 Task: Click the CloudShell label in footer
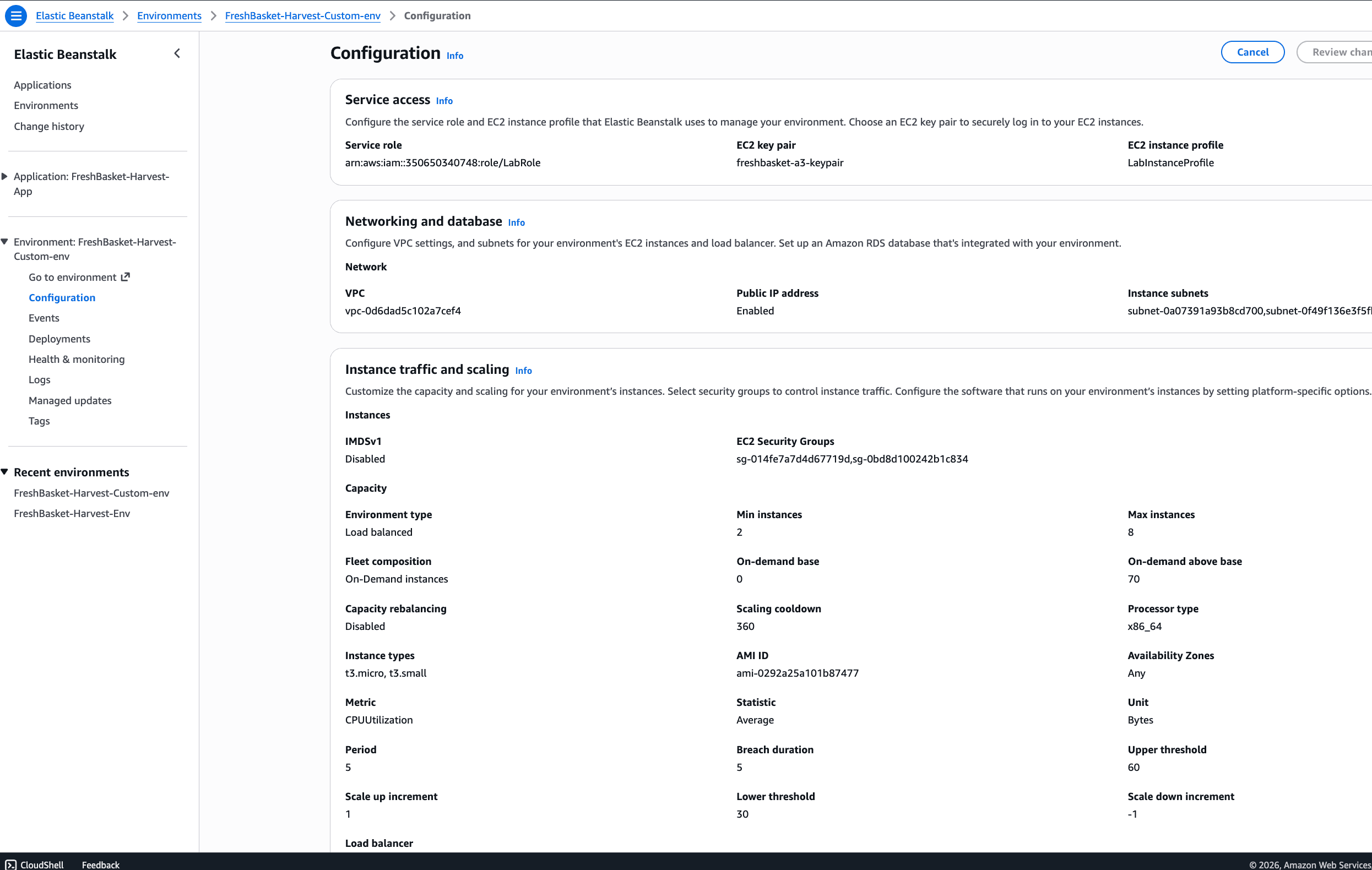pos(42,864)
